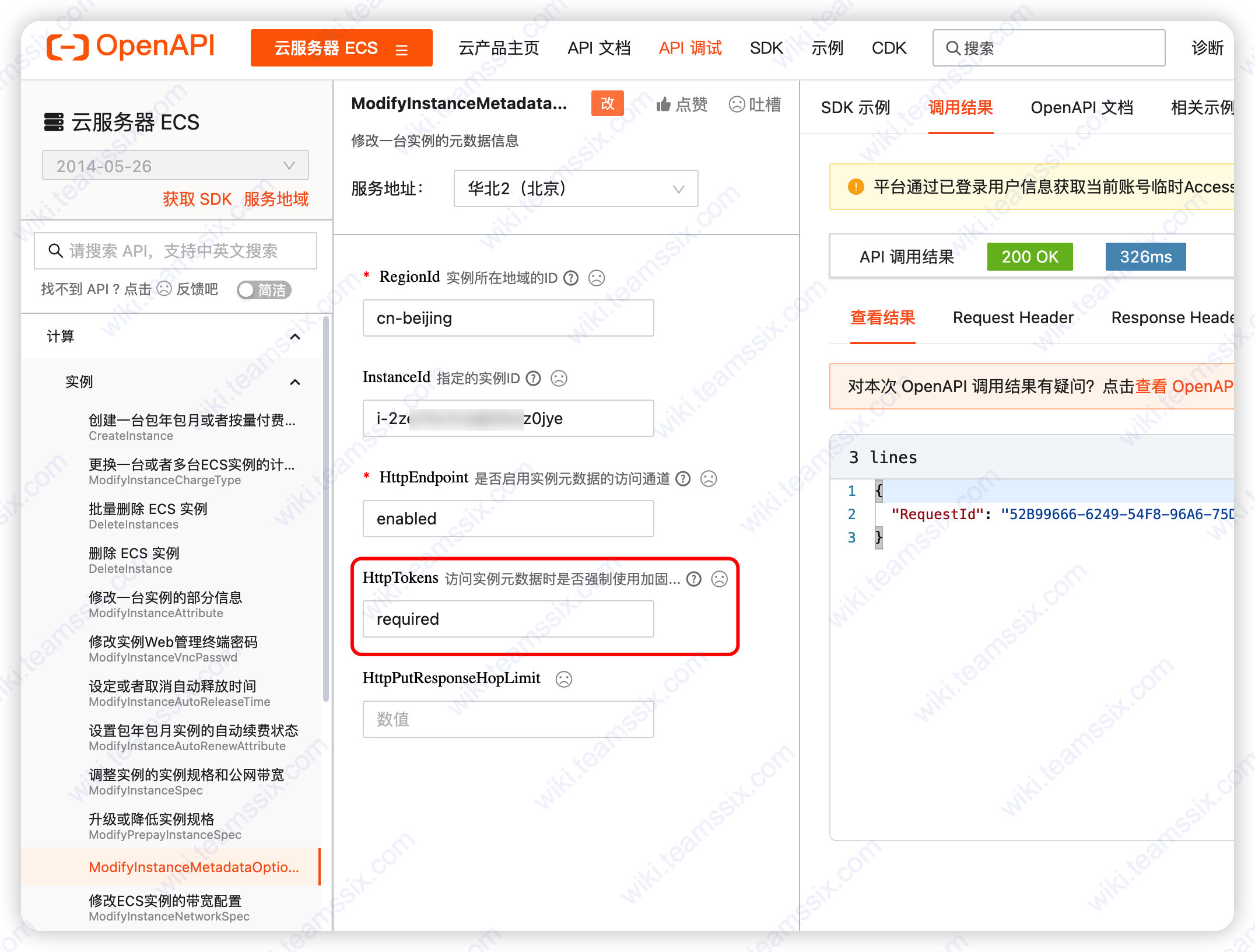The image size is (1255, 952).
Task: Collapse the 实例 subsection
Action: tap(295, 382)
